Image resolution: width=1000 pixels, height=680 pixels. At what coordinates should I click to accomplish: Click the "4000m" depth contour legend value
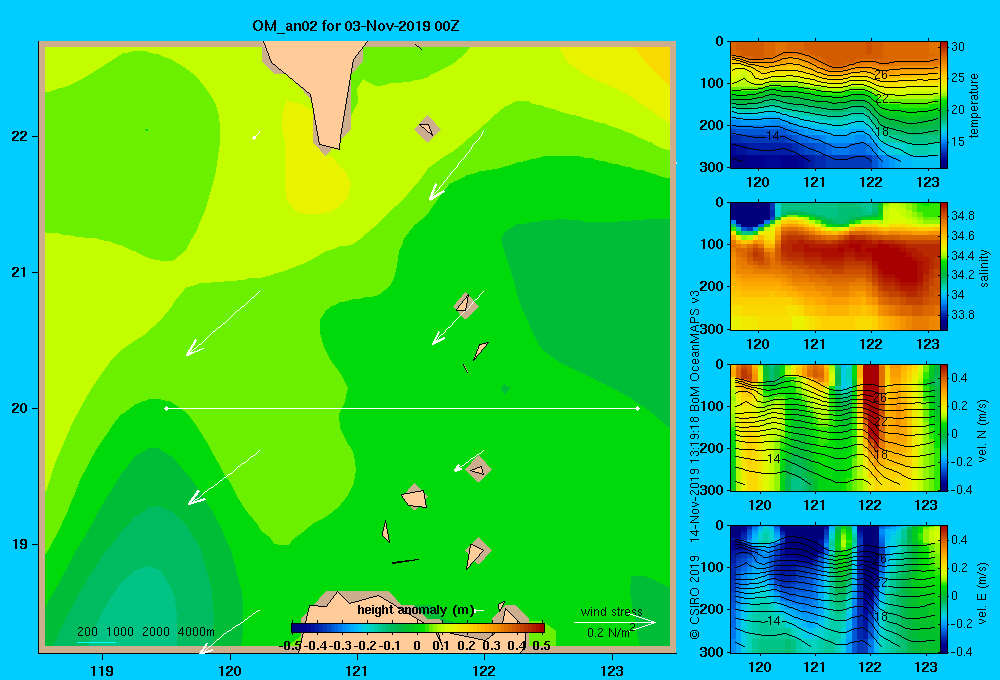coord(196,632)
